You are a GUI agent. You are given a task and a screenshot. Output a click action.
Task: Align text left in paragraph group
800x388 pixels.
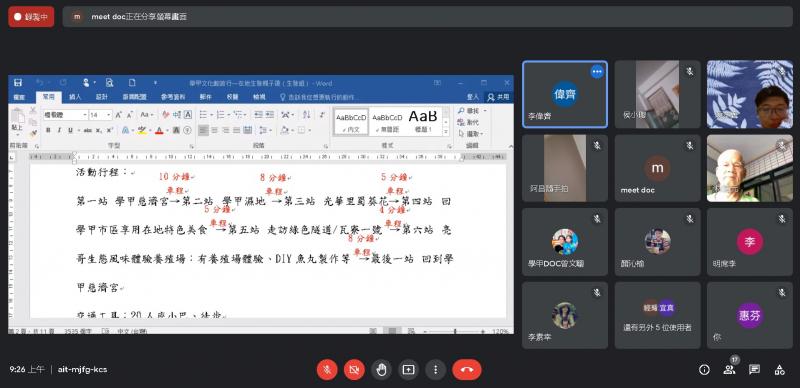click(x=203, y=130)
